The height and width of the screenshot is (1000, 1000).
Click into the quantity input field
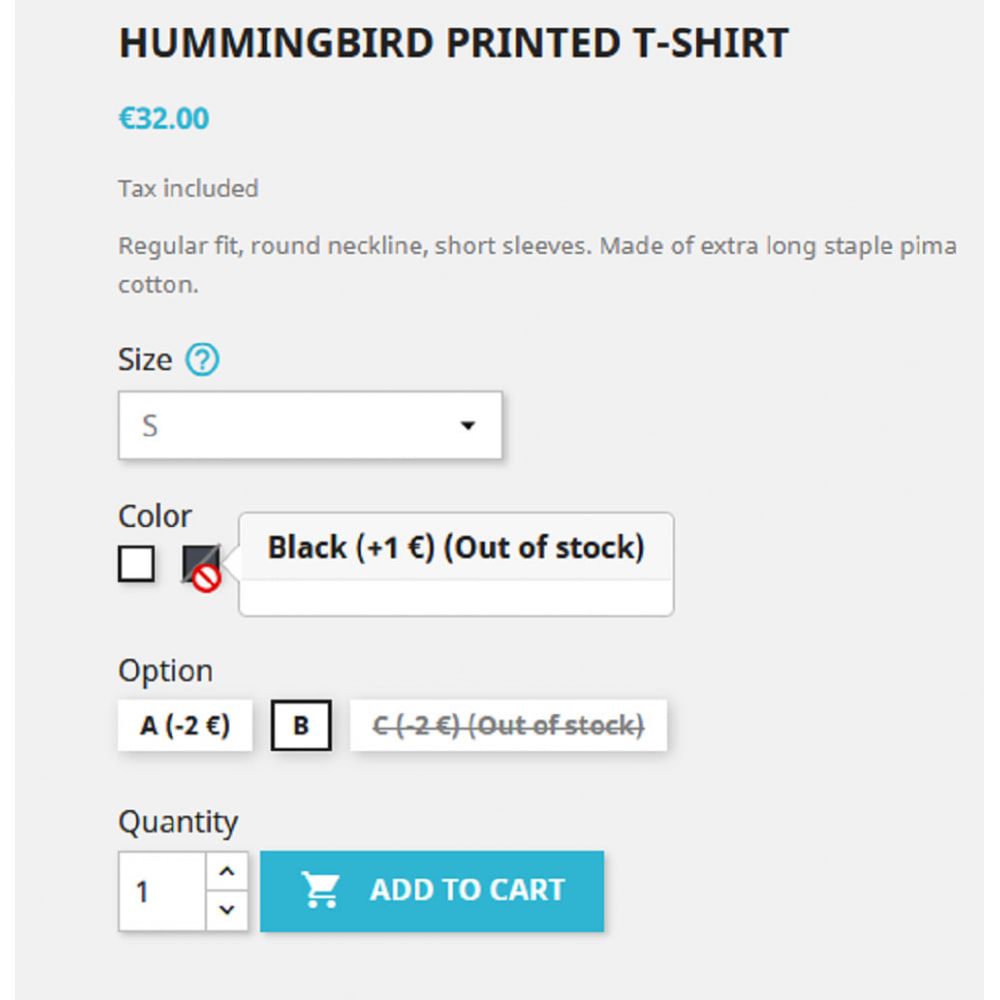[162, 891]
